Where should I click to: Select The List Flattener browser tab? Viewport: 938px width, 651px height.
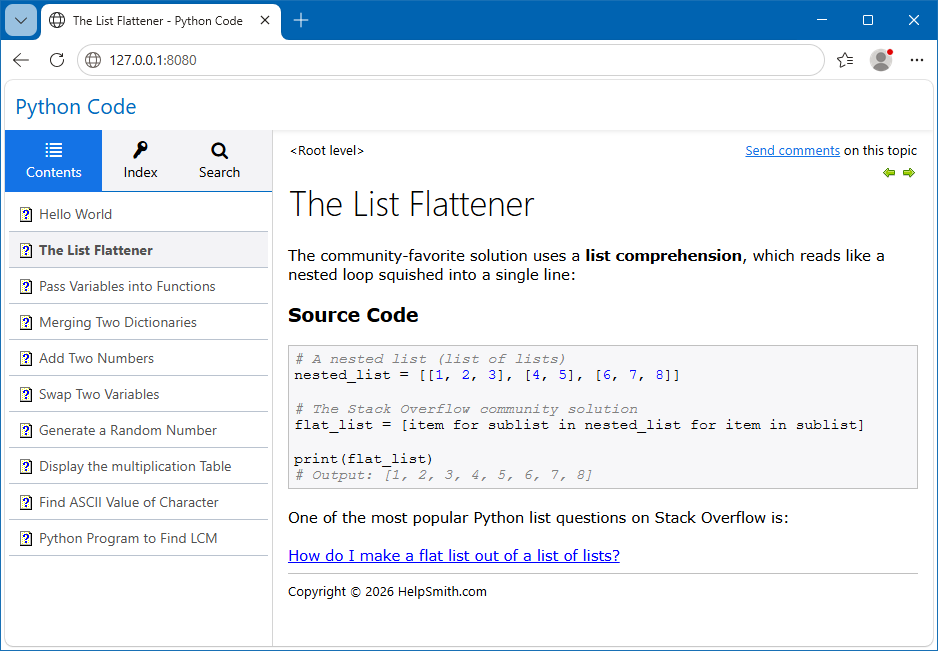(160, 21)
